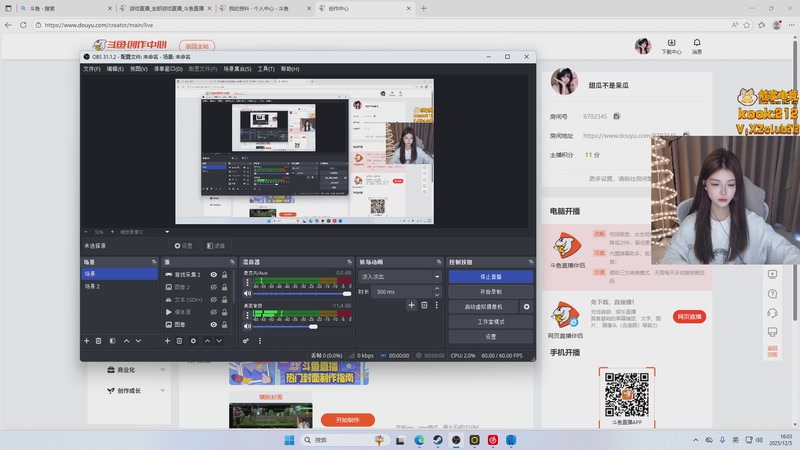
Task: Toggle lock on the 文本 (GDI+) source
Action: (x=224, y=299)
